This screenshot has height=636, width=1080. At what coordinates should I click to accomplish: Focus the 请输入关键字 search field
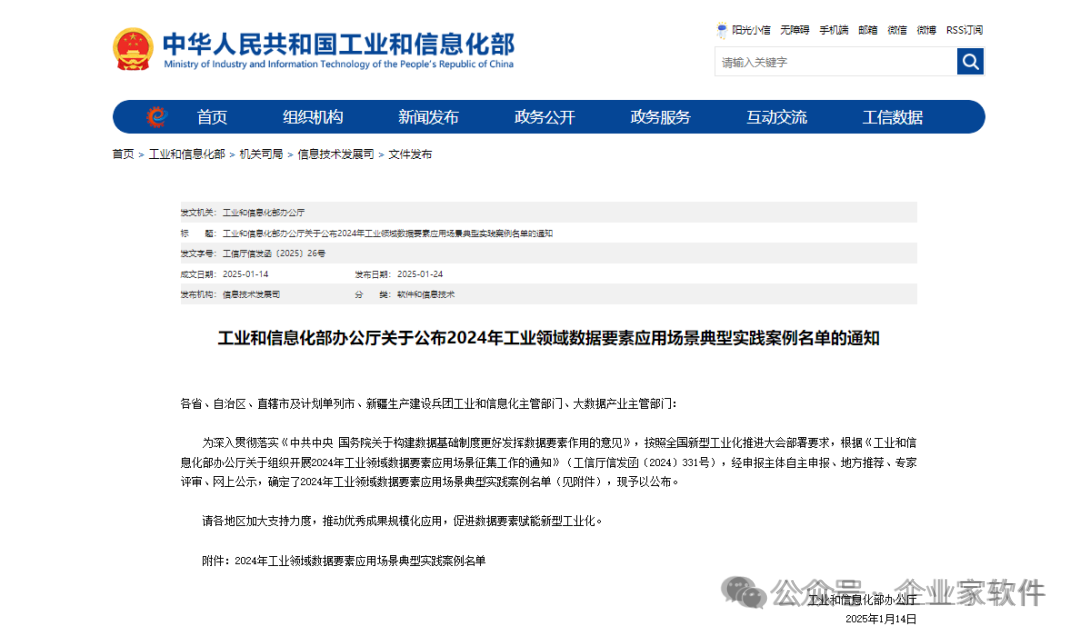point(835,62)
